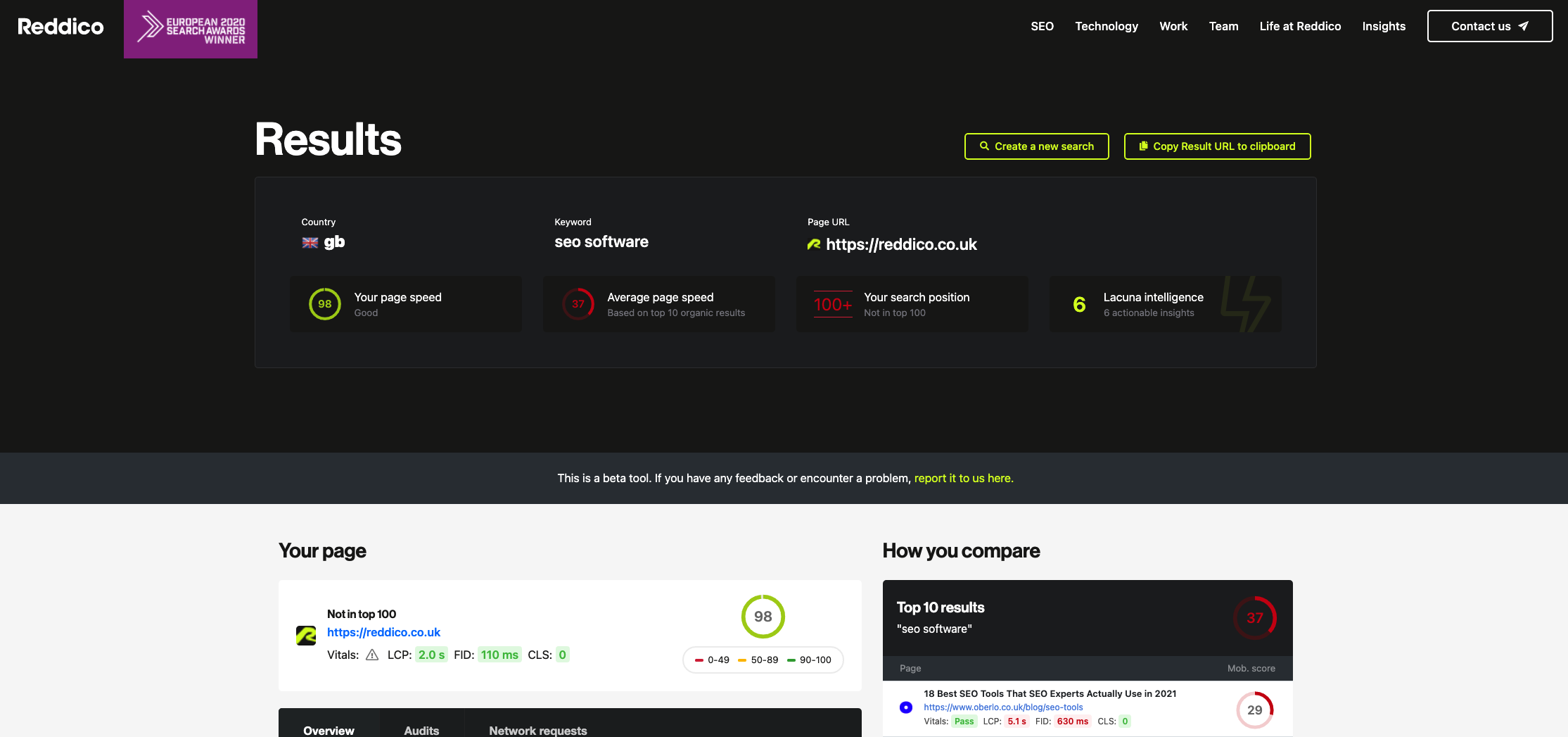Click the Reddico favicon beside Page URL
This screenshot has width=1568, height=737.
coord(814,244)
